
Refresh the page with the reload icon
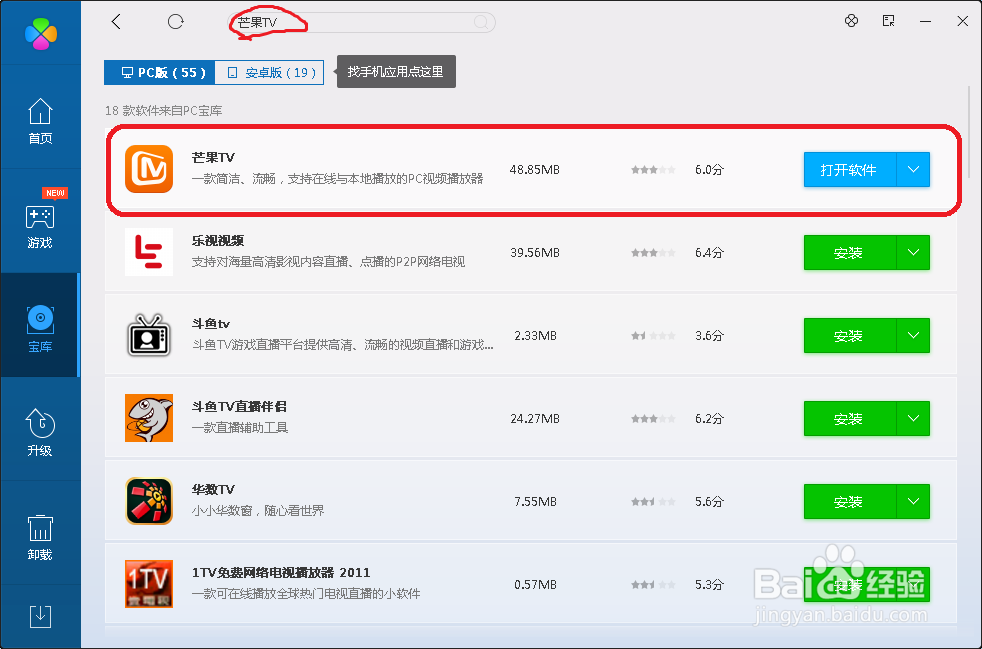tap(176, 21)
